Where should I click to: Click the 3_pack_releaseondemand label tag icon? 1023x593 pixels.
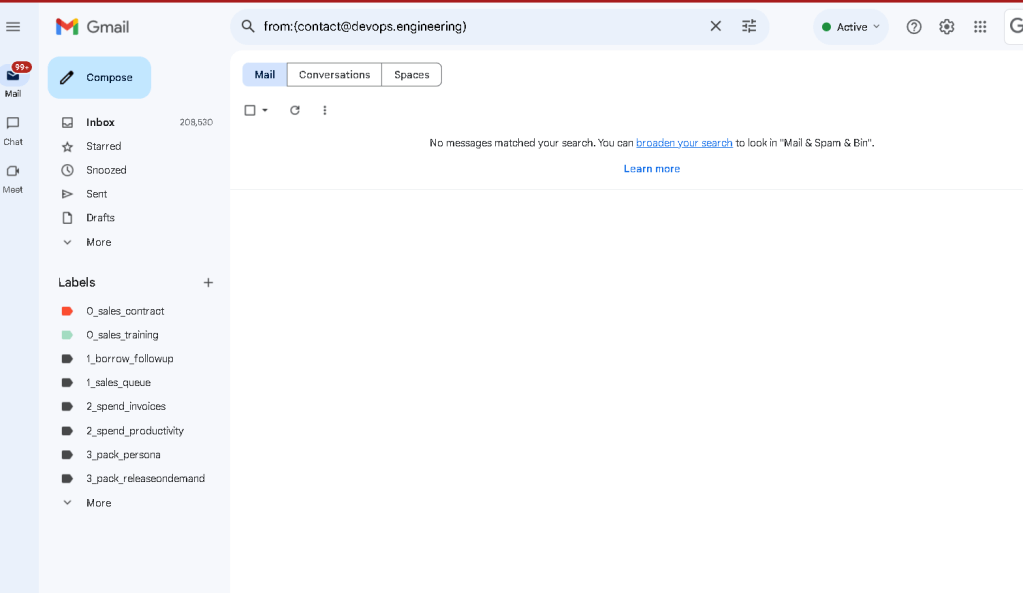pos(67,478)
